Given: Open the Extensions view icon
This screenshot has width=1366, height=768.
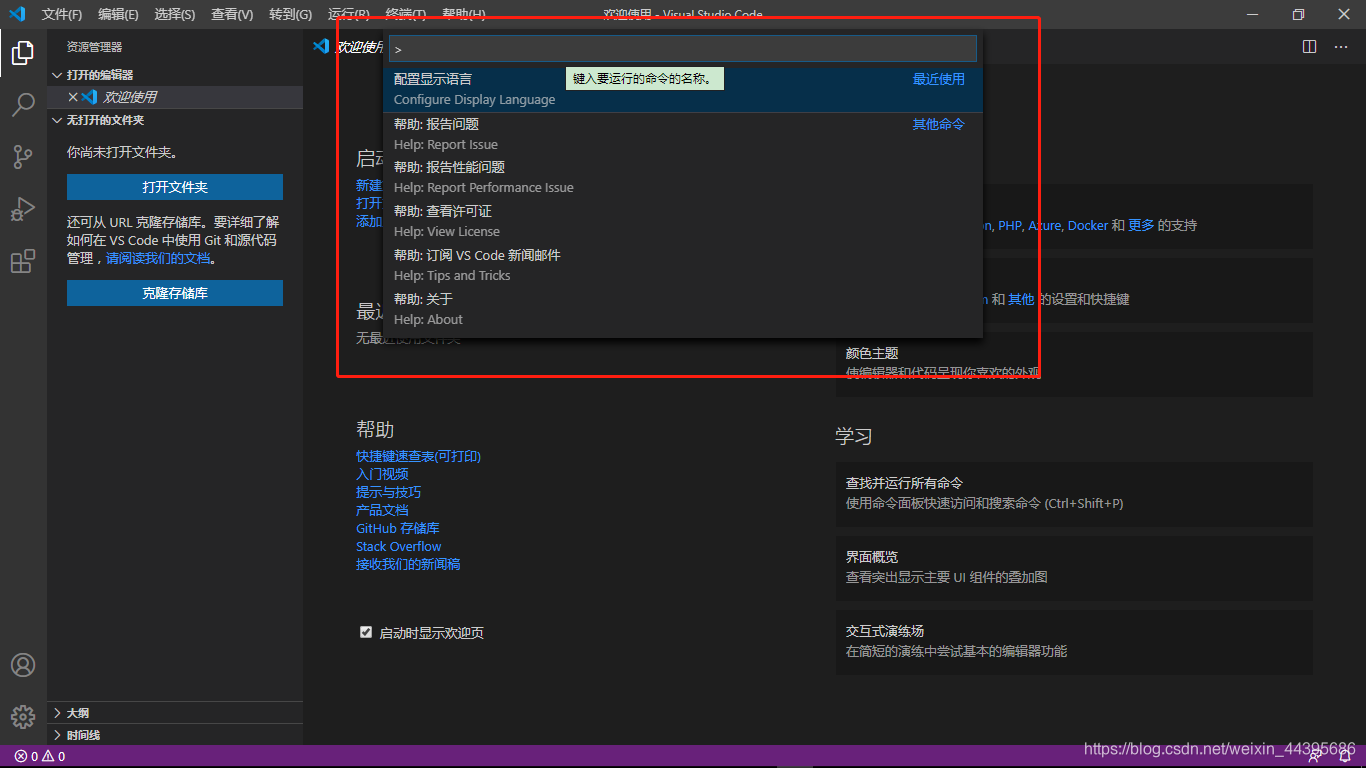Looking at the screenshot, I should pos(23,261).
